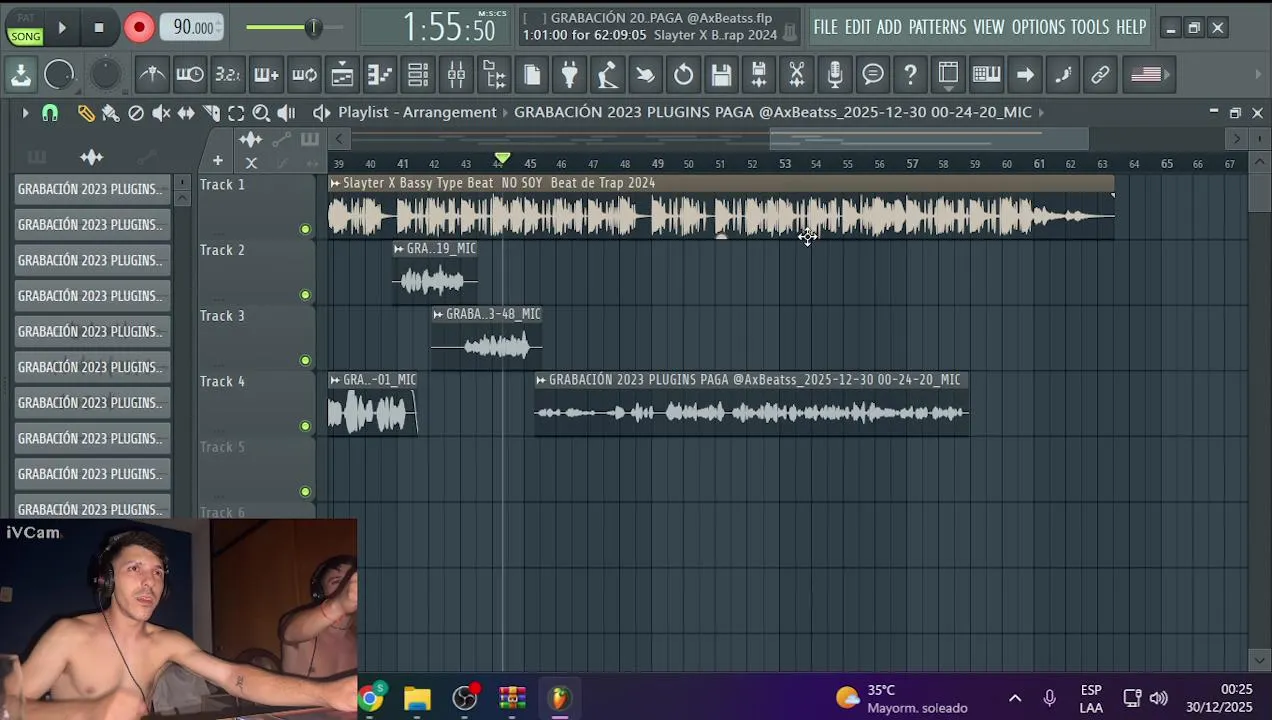Image resolution: width=1272 pixels, height=720 pixels.
Task: Select the slip tool double arrow
Action: (186, 113)
